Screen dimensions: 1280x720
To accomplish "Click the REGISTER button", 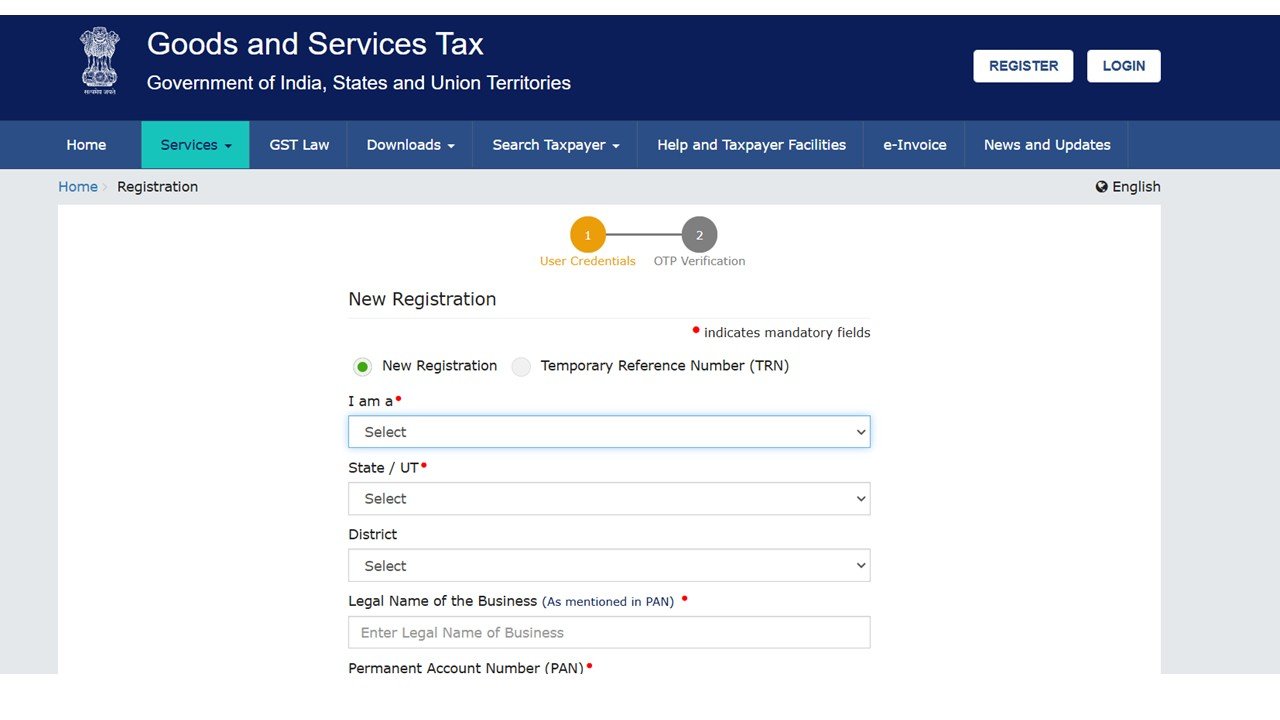I will click(1023, 66).
